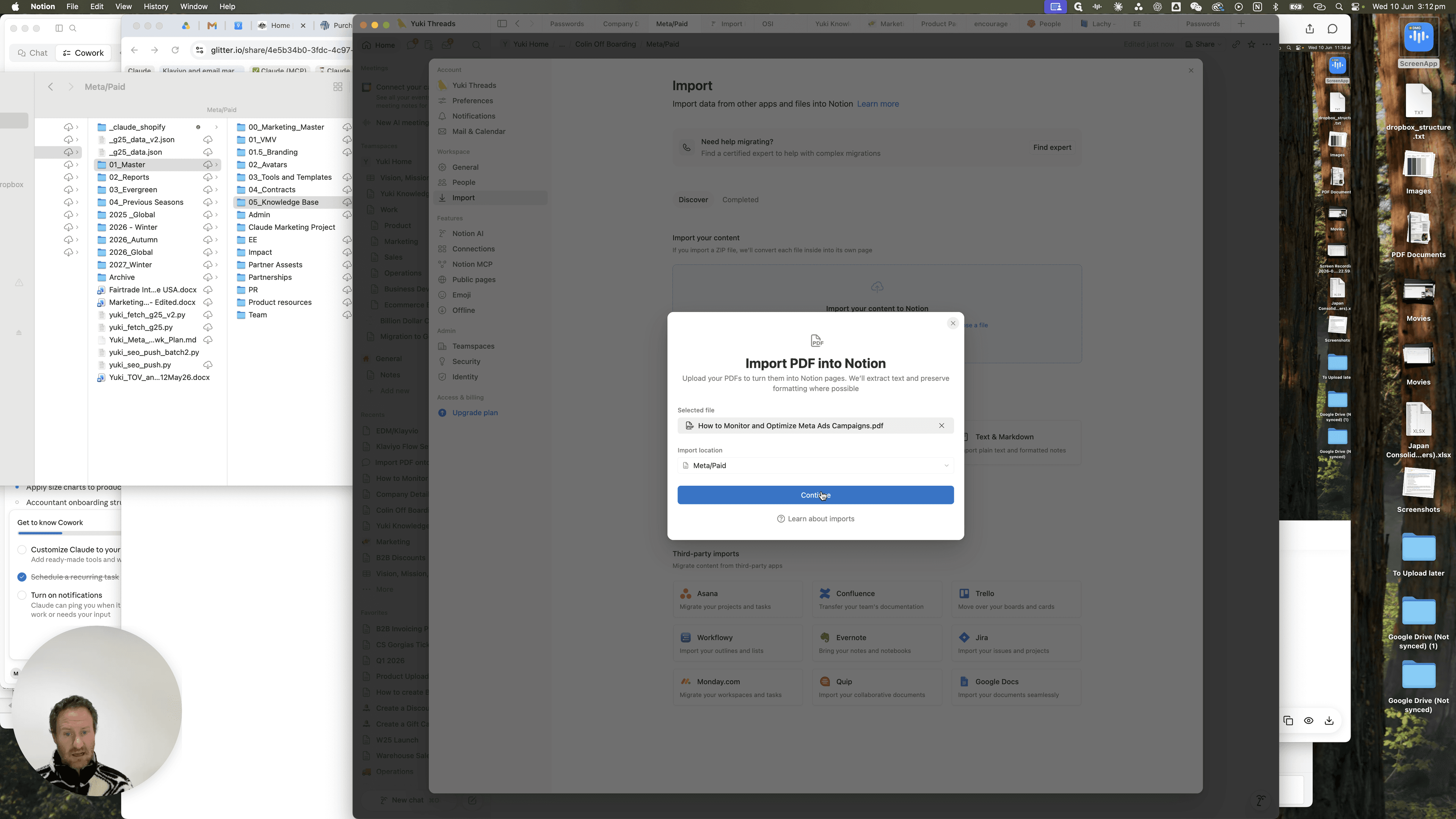Choose Trello import option

[x=1016, y=599]
